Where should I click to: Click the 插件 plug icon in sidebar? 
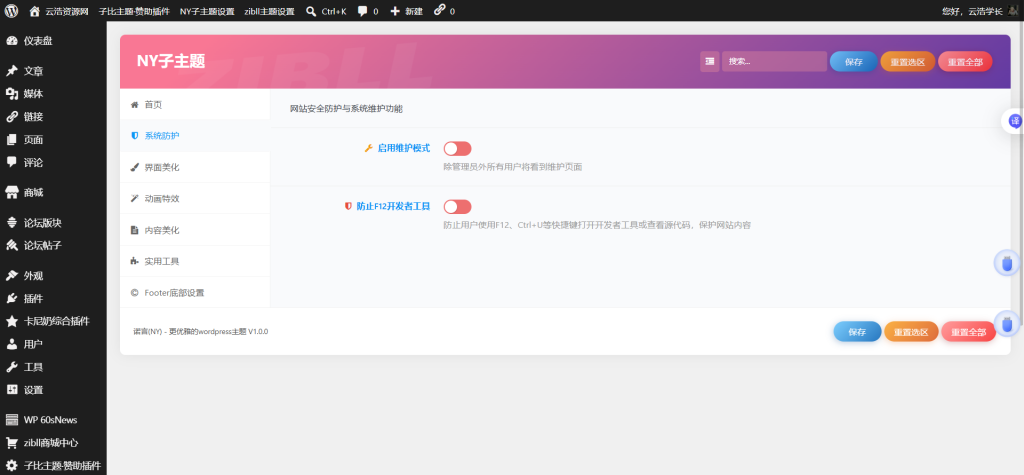point(12,299)
